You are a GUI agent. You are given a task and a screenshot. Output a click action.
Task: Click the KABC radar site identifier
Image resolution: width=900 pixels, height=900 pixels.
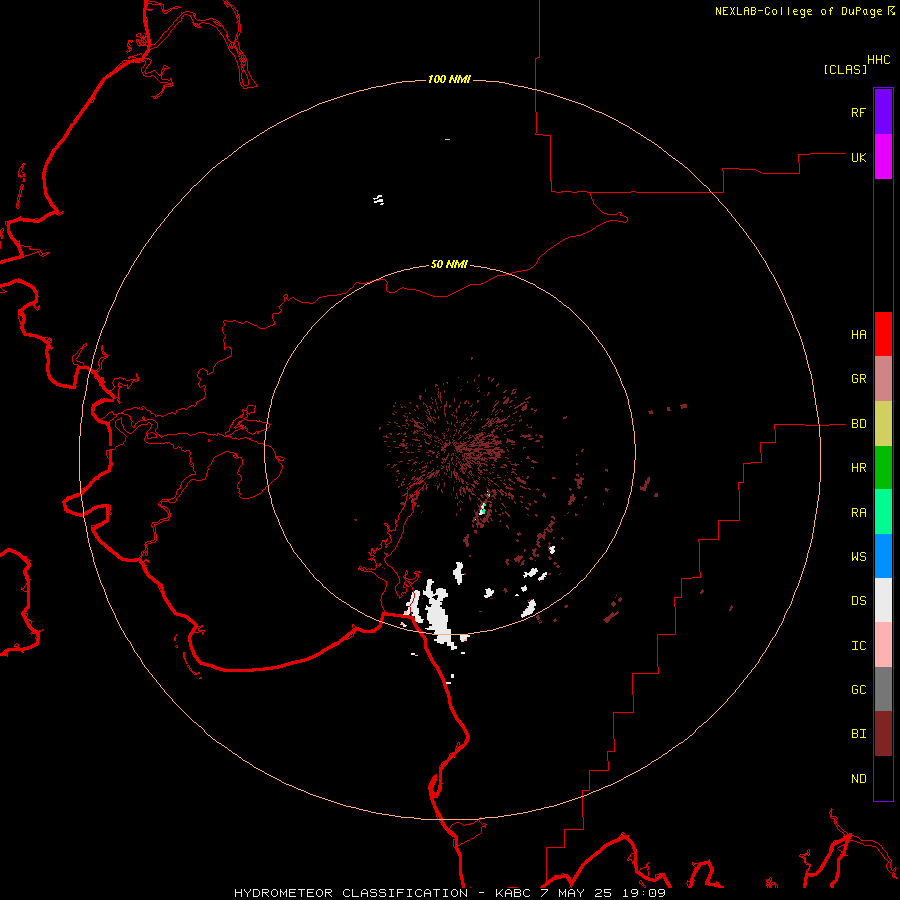click(513, 893)
